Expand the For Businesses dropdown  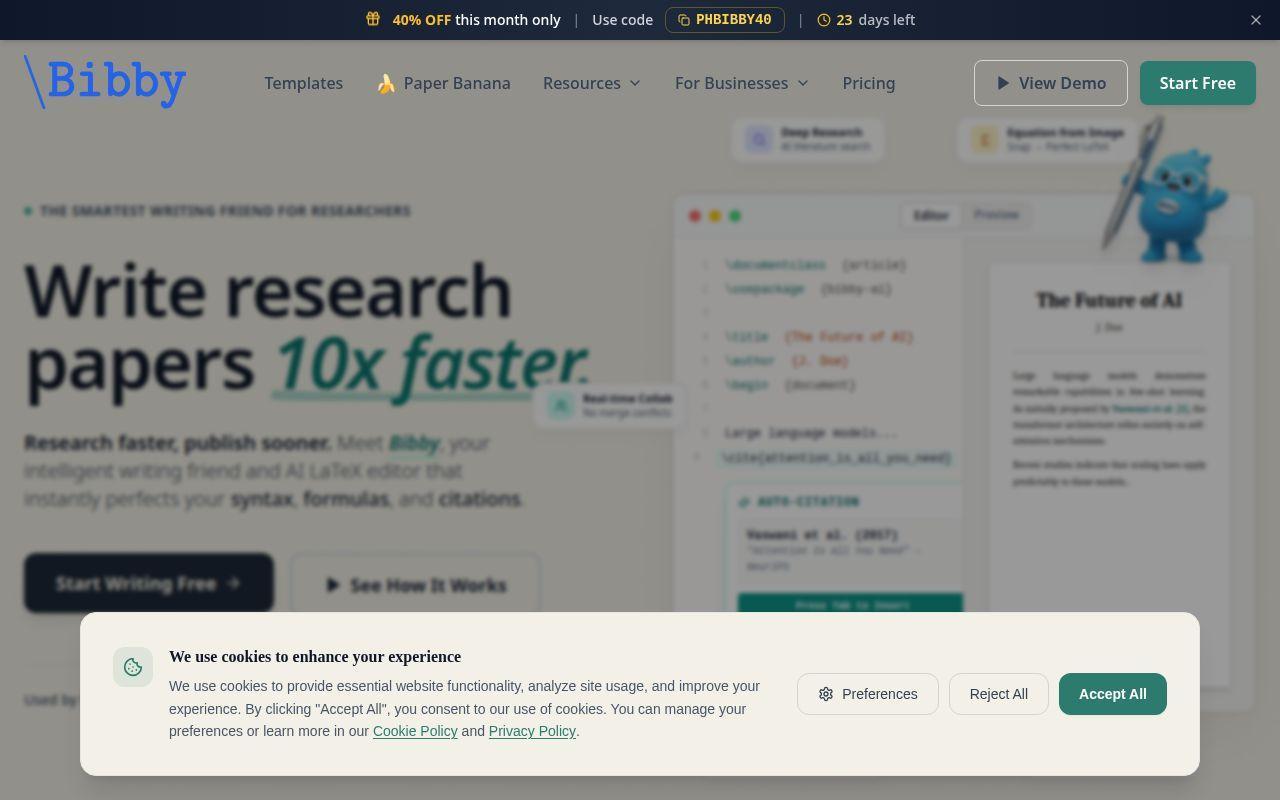[x=742, y=83]
